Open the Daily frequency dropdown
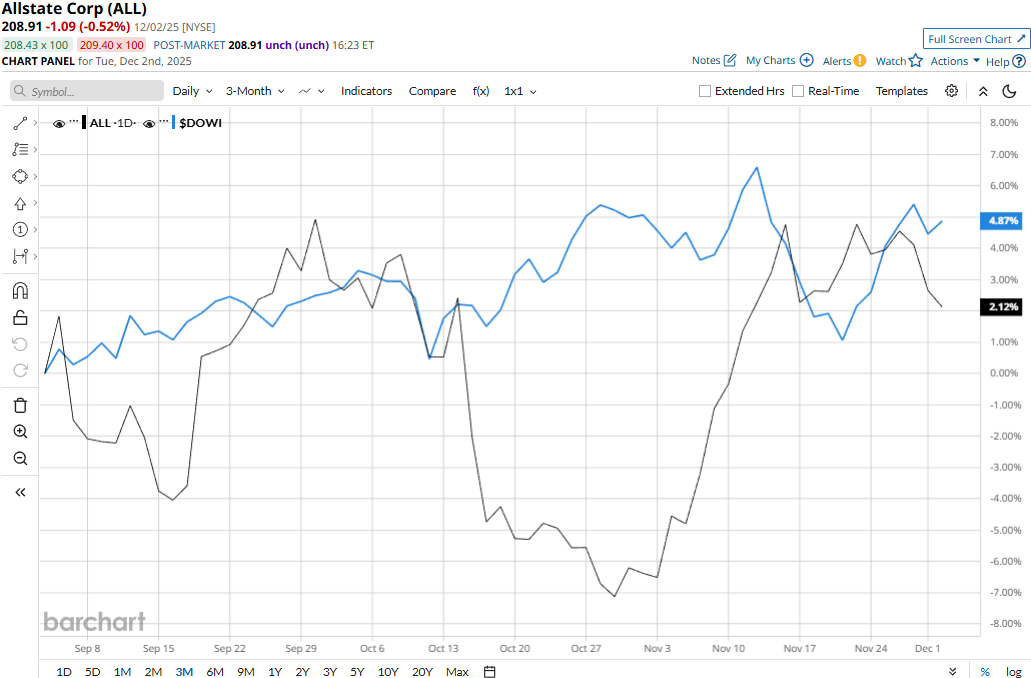Viewport: 1031px width, 678px height. tap(192, 91)
